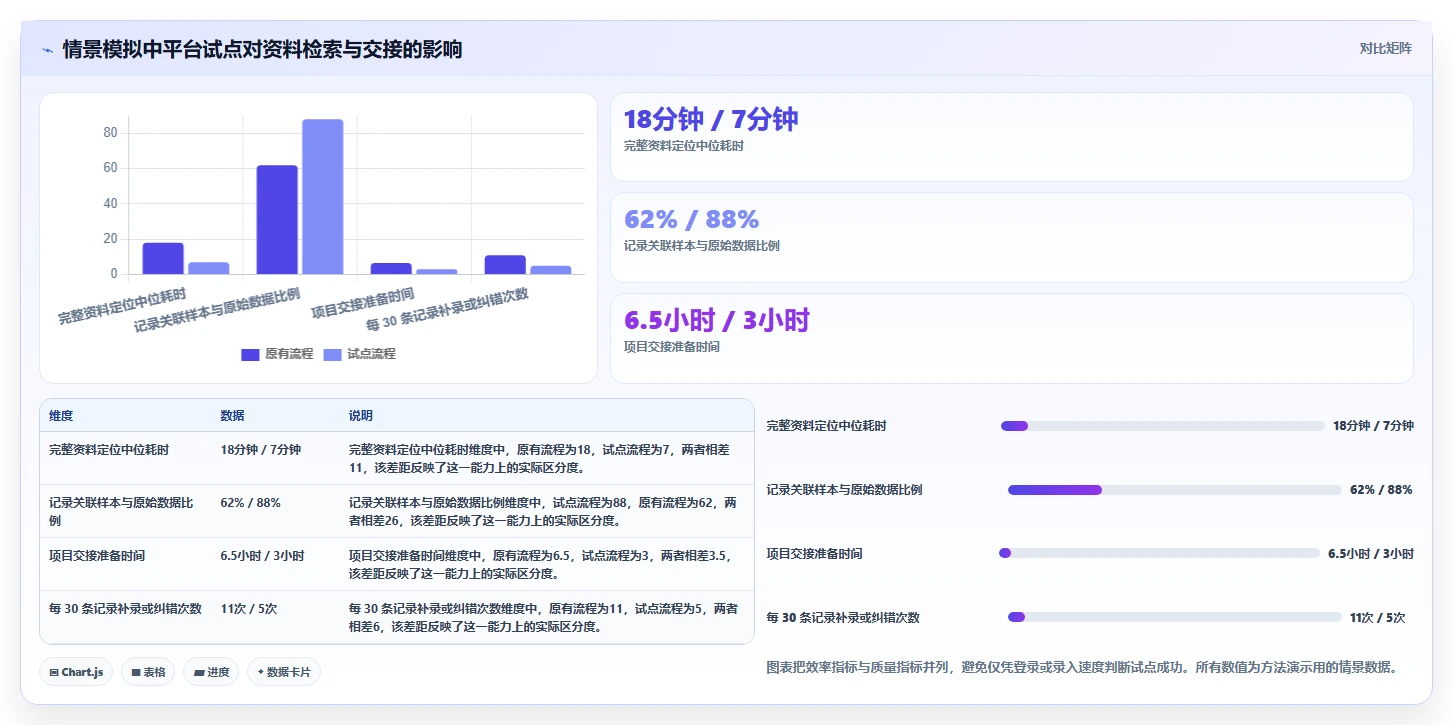Image resolution: width=1453 pixels, height=725 pixels.
Task: Click the tallest 试点流程 bar in chart
Action: coord(323,197)
